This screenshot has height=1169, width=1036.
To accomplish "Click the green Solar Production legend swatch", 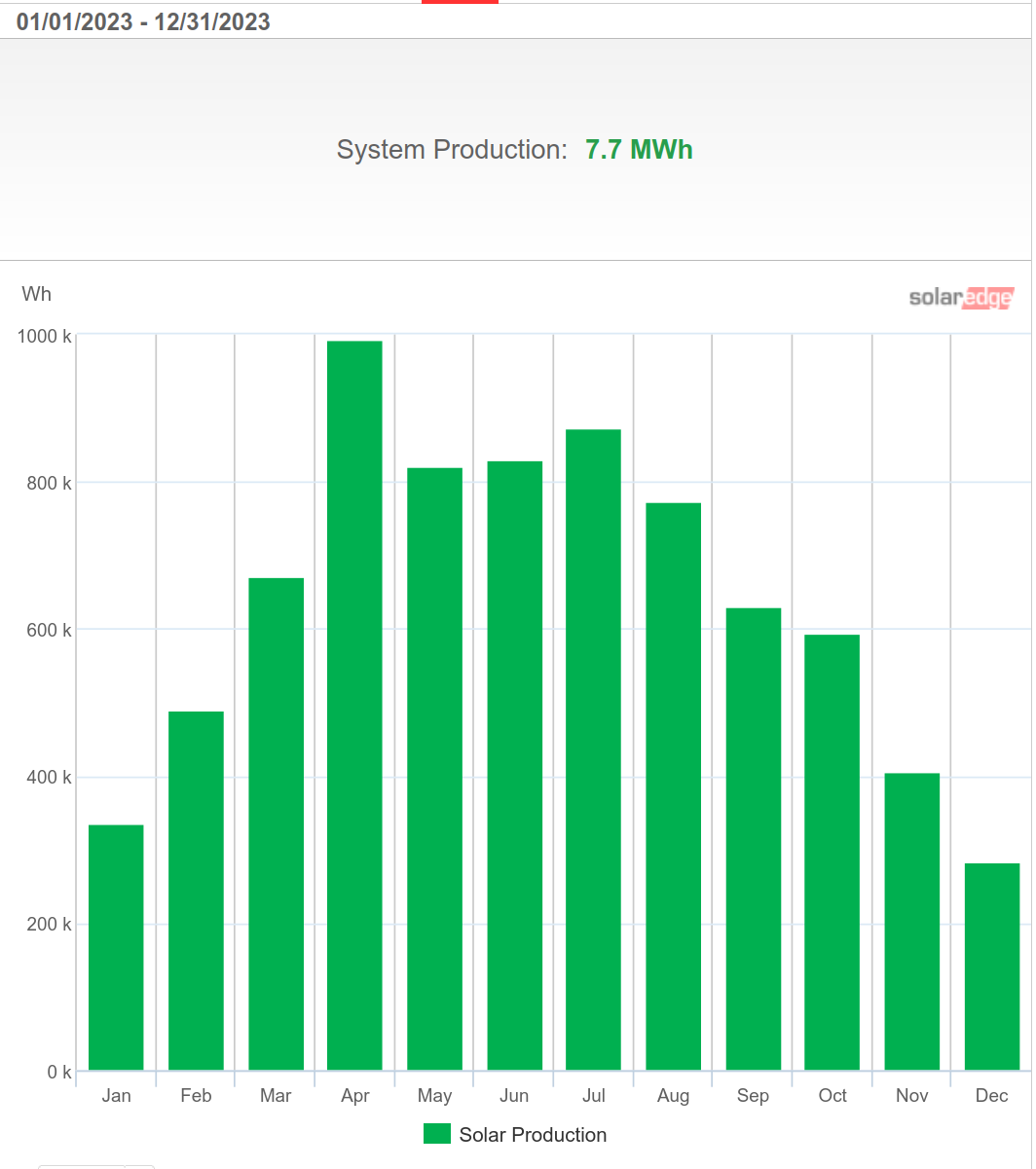I will click(437, 1134).
